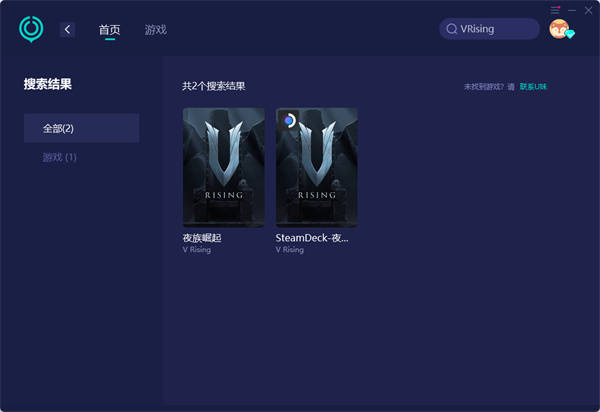The height and width of the screenshot is (412, 600).
Task: Click the 共2个搜索结果 count text
Action: click(214, 86)
